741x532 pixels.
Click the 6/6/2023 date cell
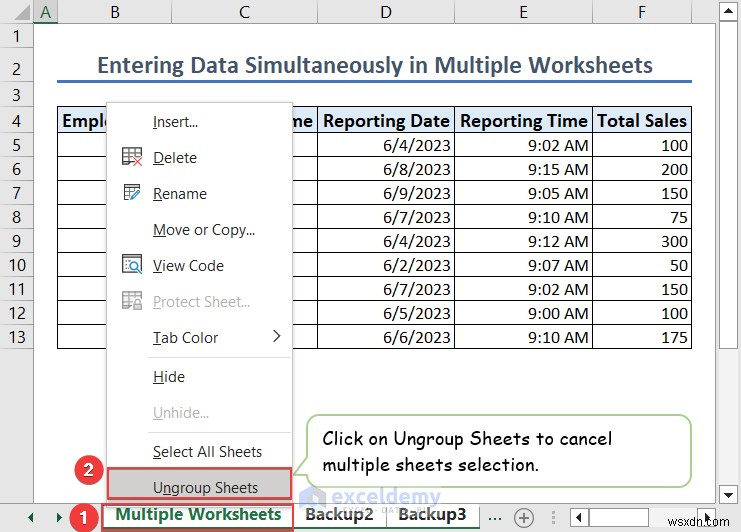point(386,337)
